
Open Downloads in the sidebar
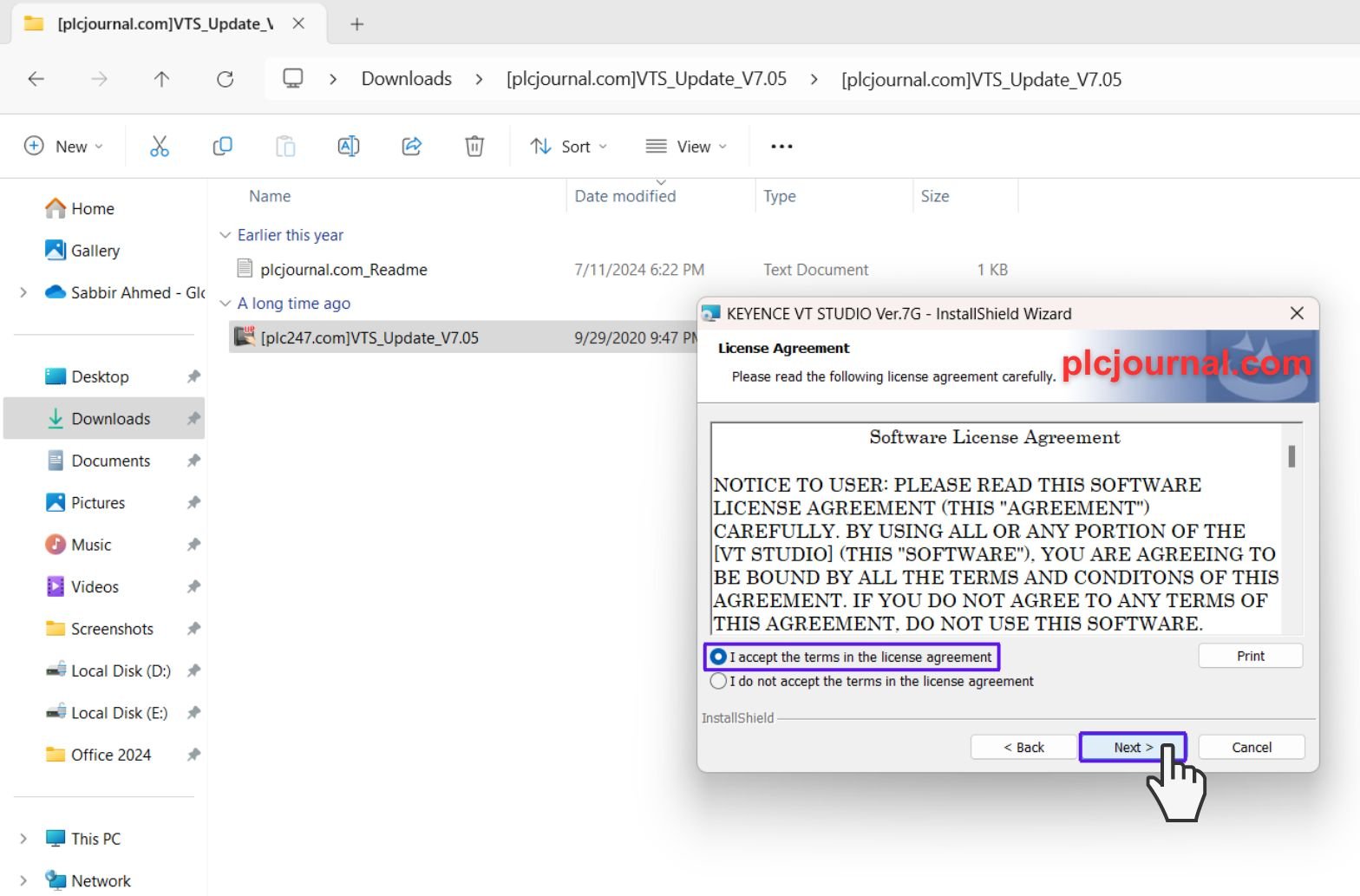click(x=110, y=419)
